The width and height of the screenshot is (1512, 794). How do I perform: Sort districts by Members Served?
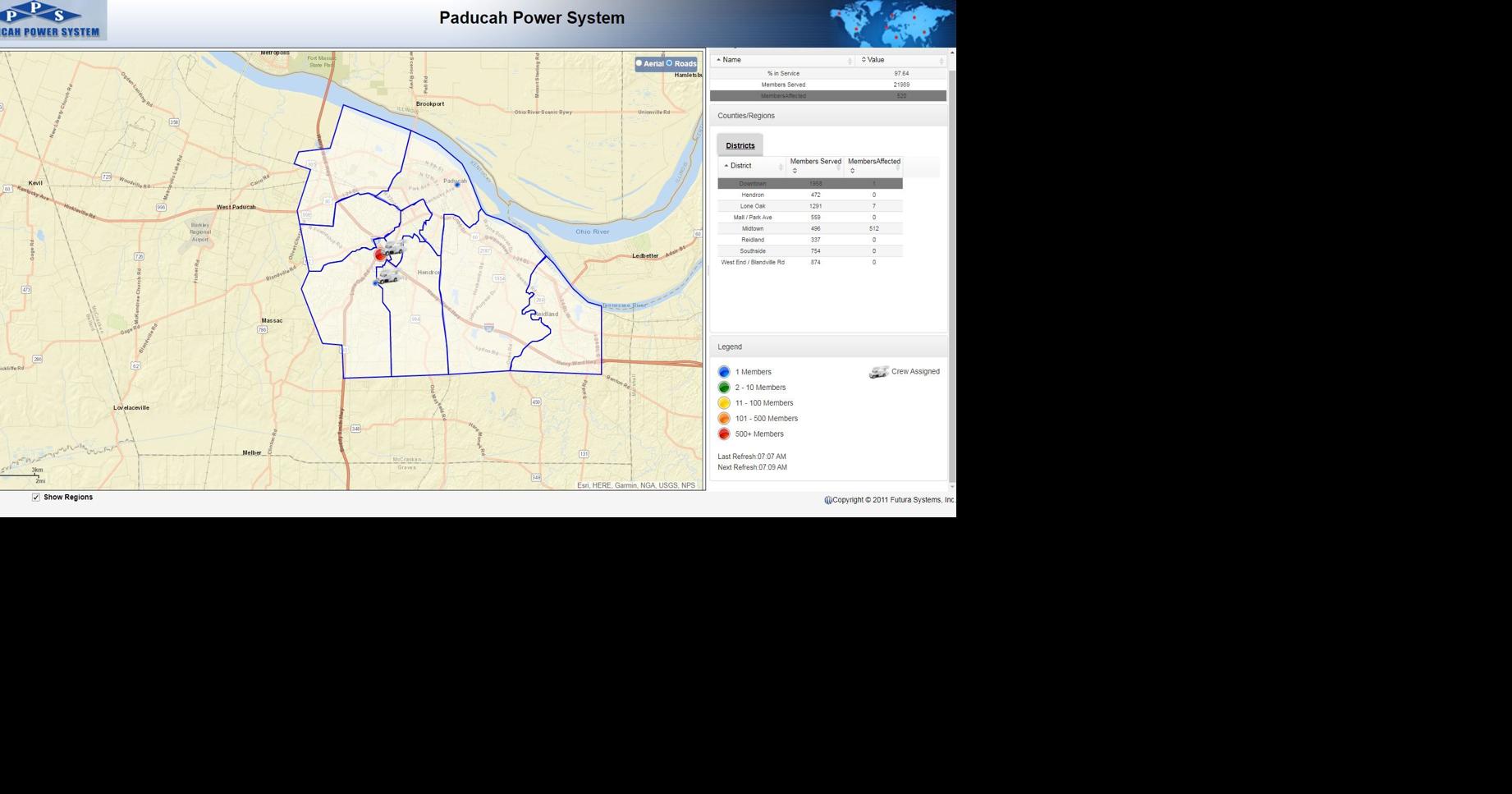(x=815, y=165)
